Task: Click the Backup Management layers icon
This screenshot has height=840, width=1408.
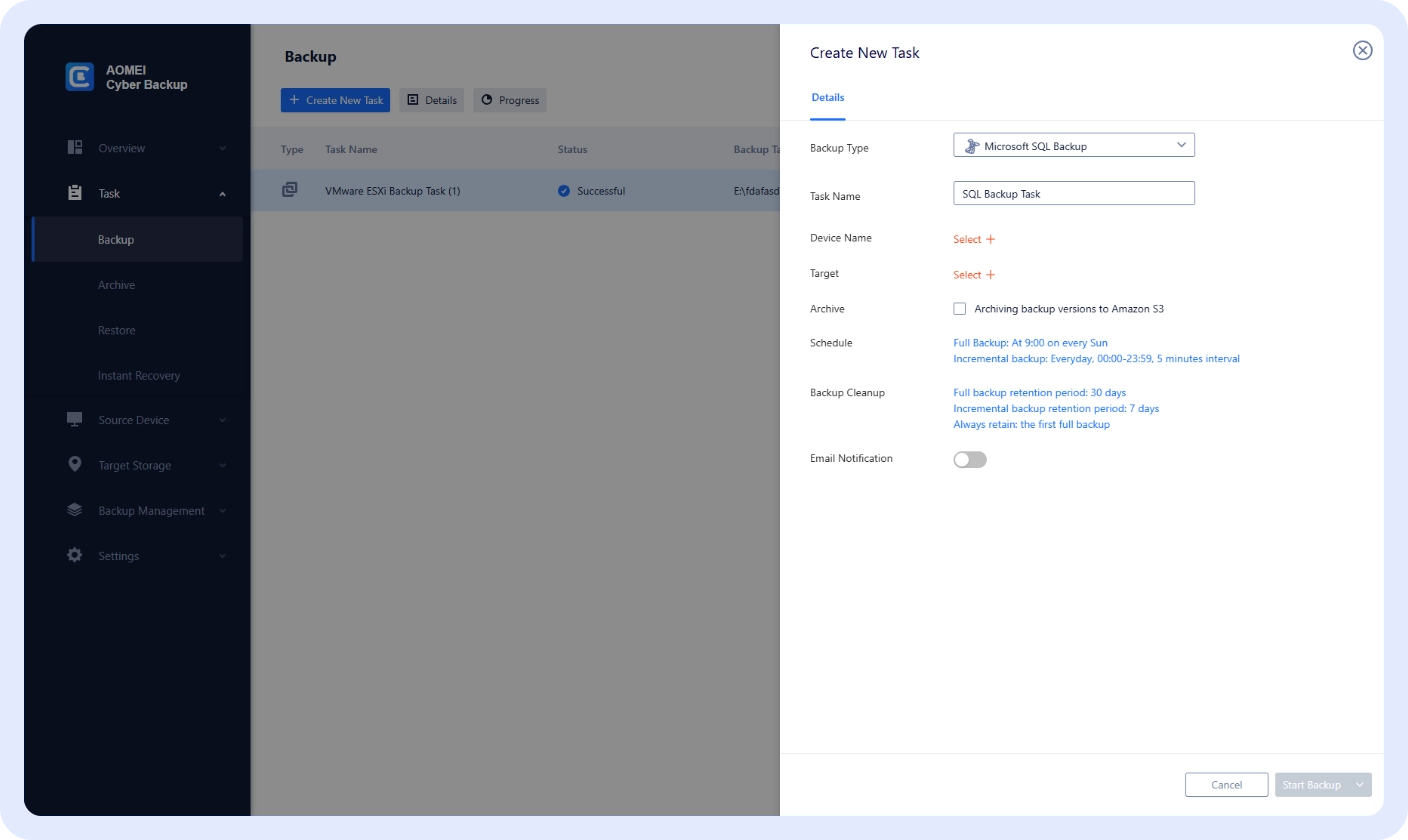Action: click(75, 510)
